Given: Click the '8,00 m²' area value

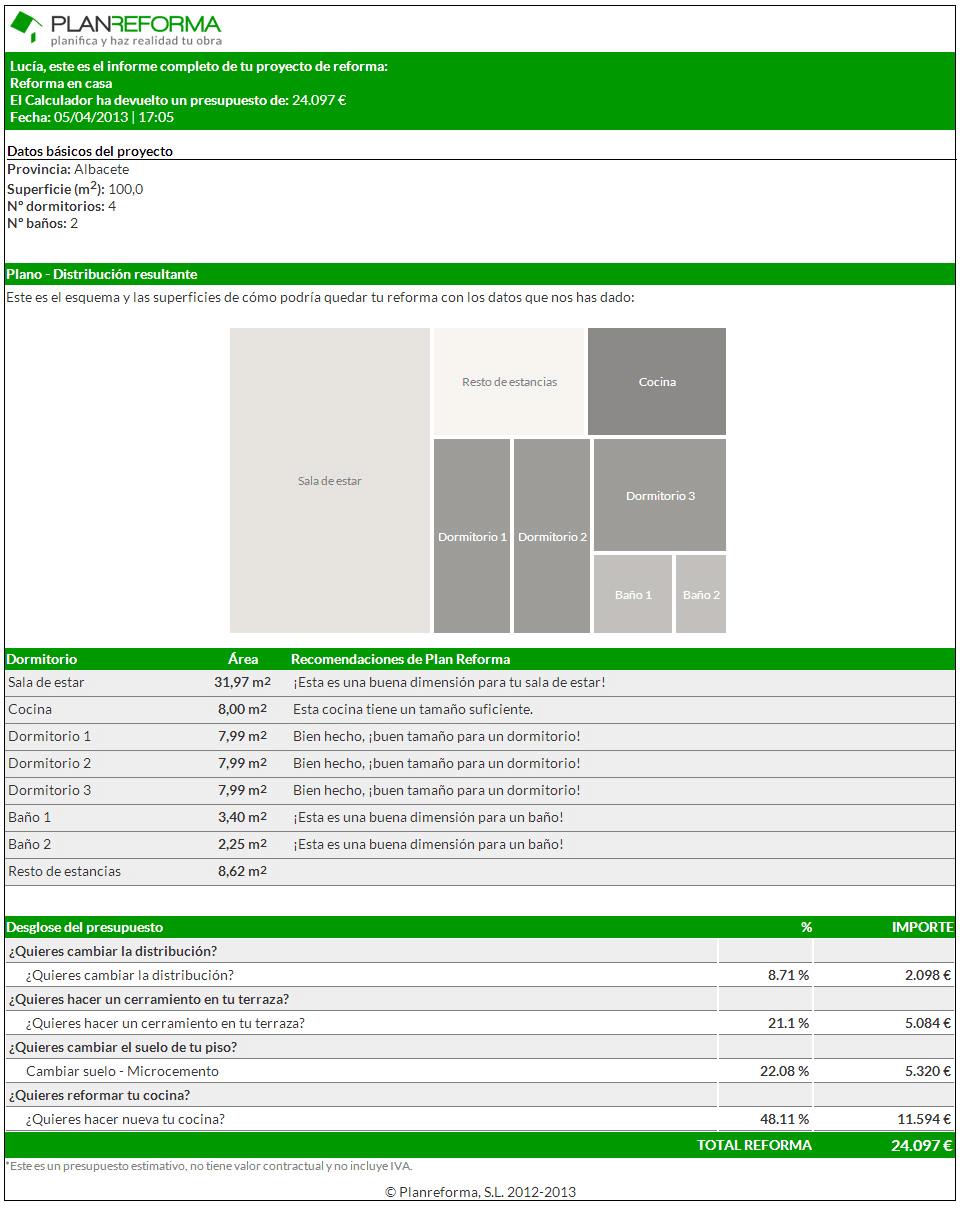Looking at the screenshot, I should coord(242,709).
